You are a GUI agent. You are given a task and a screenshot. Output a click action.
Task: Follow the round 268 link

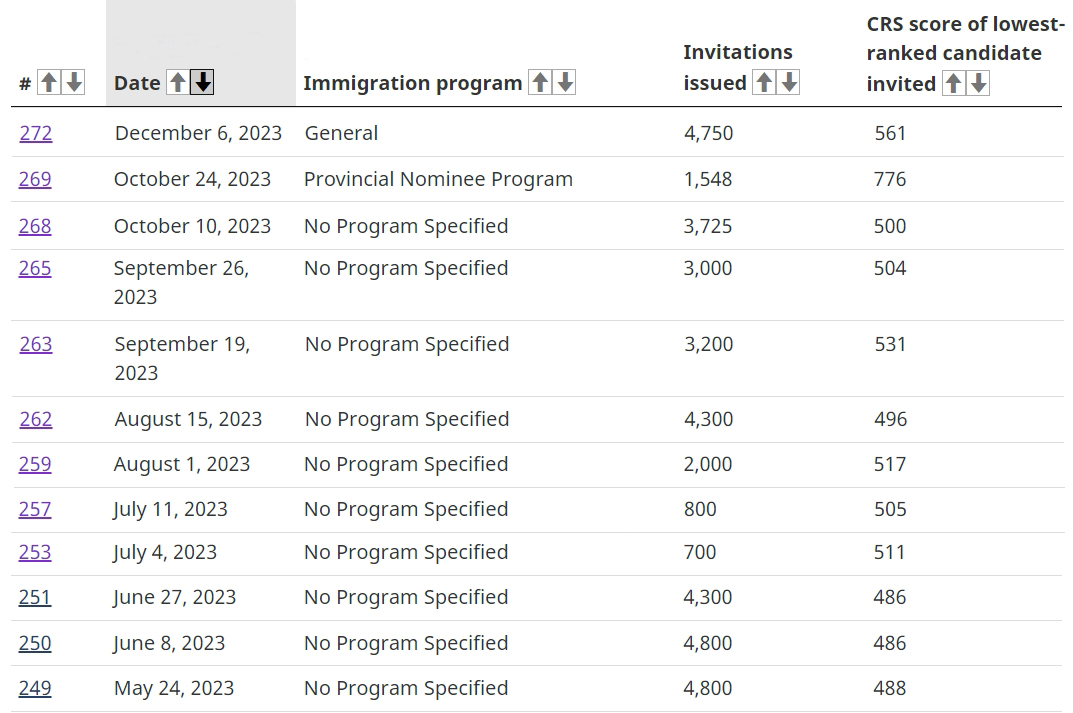35,226
